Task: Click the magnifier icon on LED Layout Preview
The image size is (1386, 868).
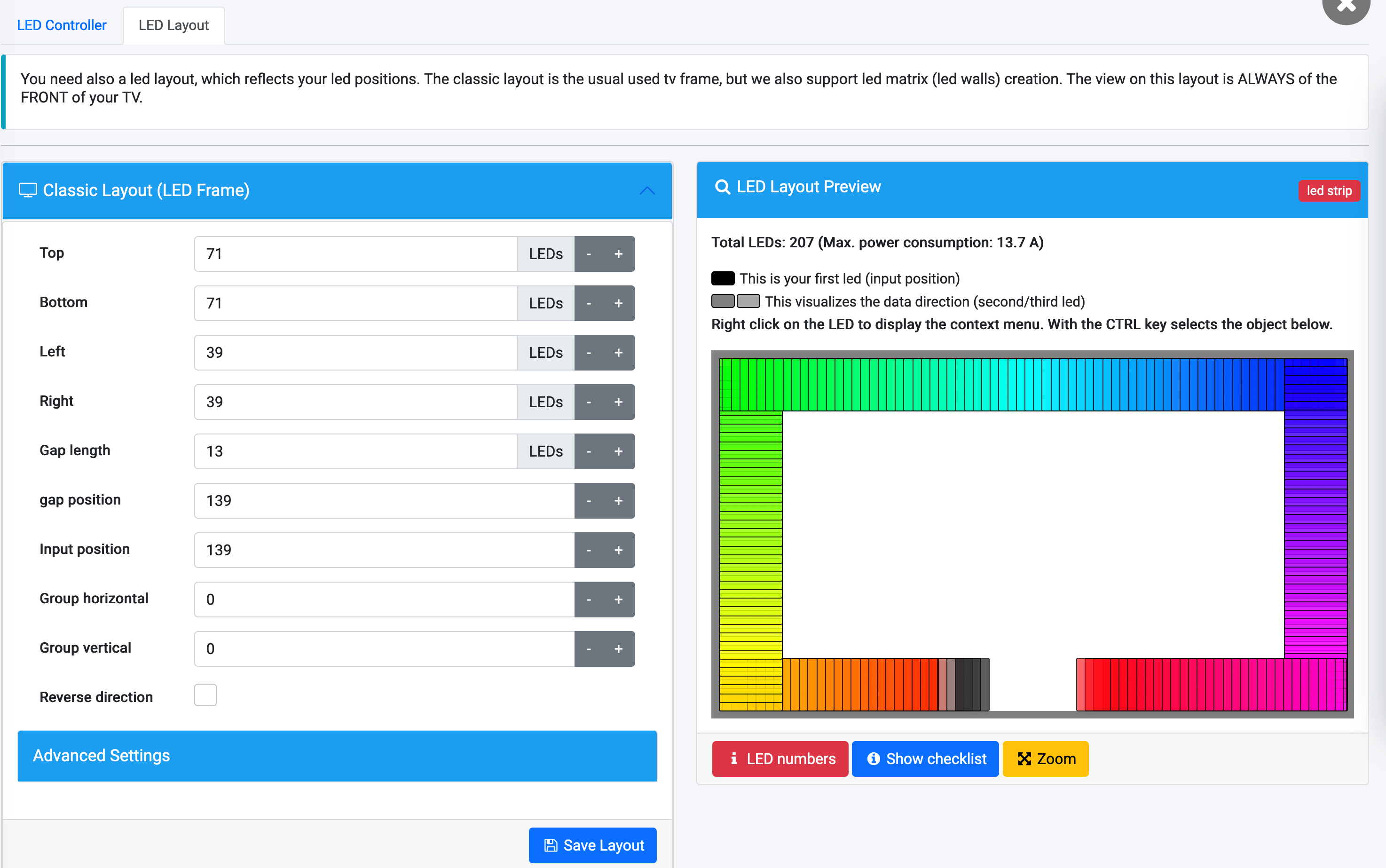Action: (x=723, y=186)
